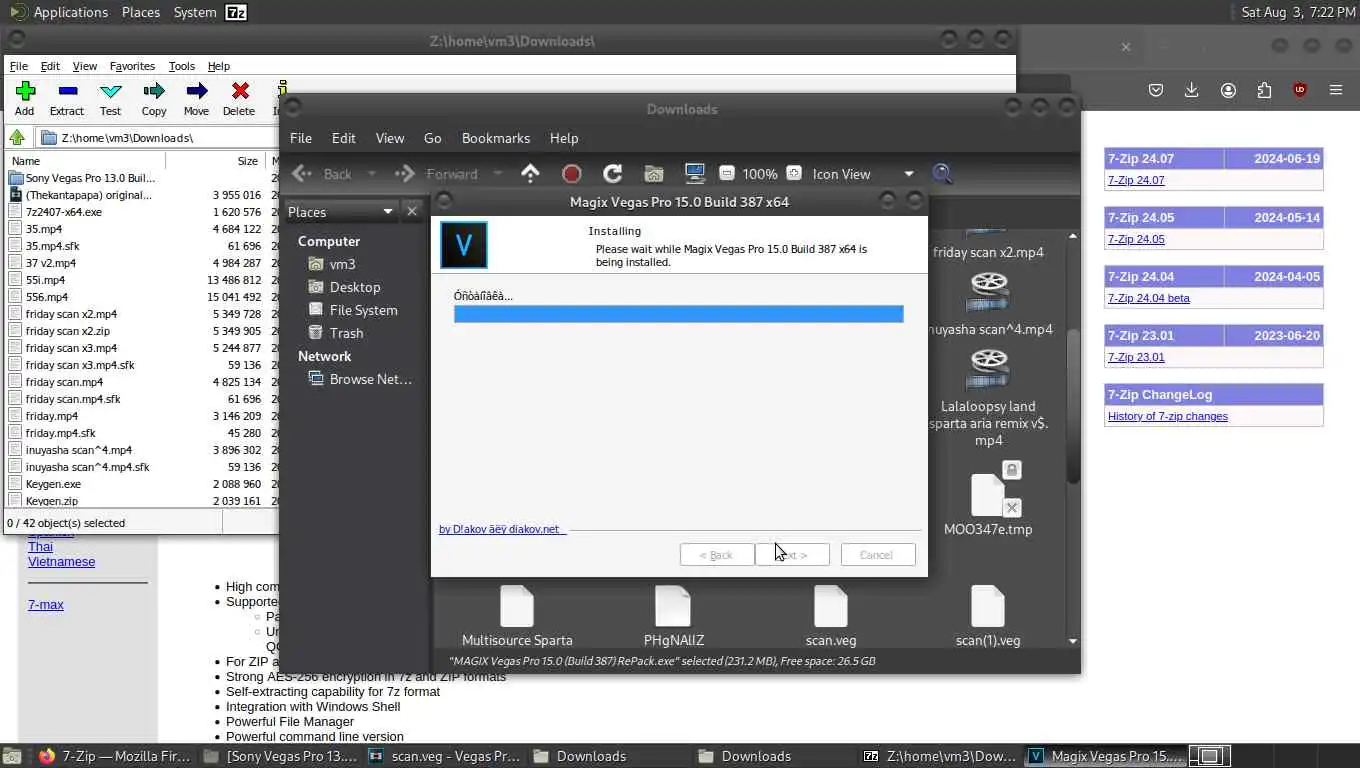Select Keygen.exe in the 7-Zip list
This screenshot has width=1360, height=768.
click(53, 484)
